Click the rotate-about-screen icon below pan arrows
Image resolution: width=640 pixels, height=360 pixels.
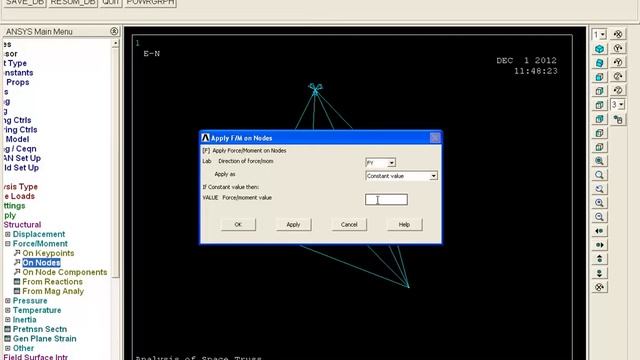point(599,287)
